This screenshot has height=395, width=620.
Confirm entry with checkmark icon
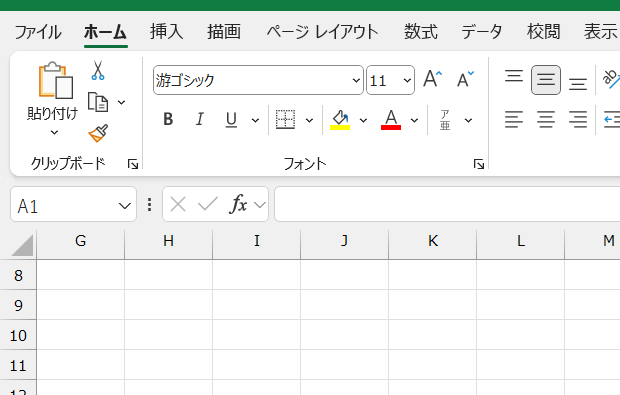click(x=208, y=204)
